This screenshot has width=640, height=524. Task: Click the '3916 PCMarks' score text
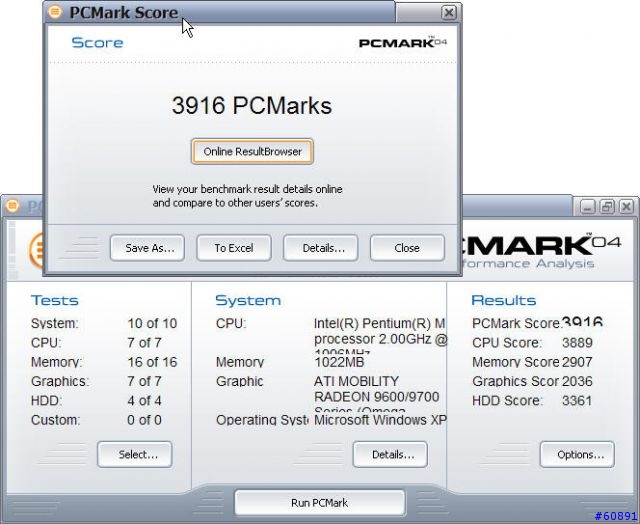pos(251,105)
